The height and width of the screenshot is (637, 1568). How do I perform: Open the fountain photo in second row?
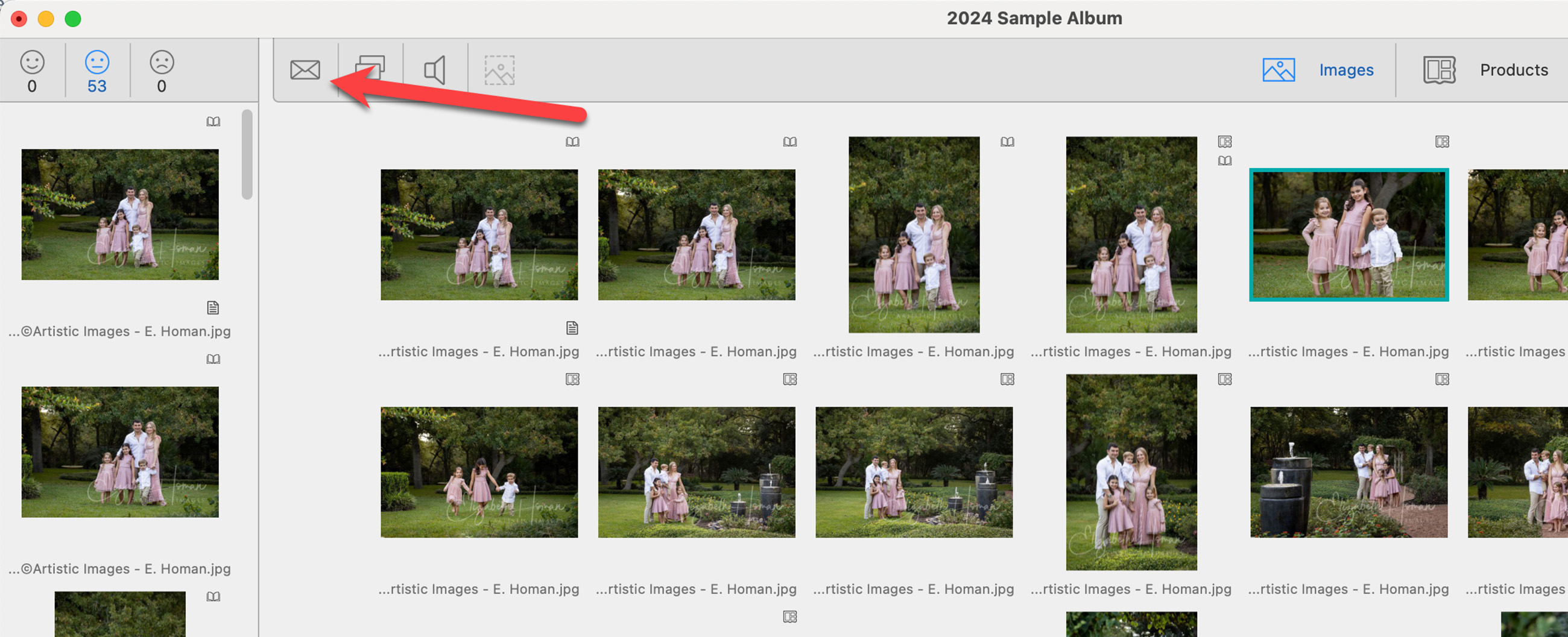1348,472
